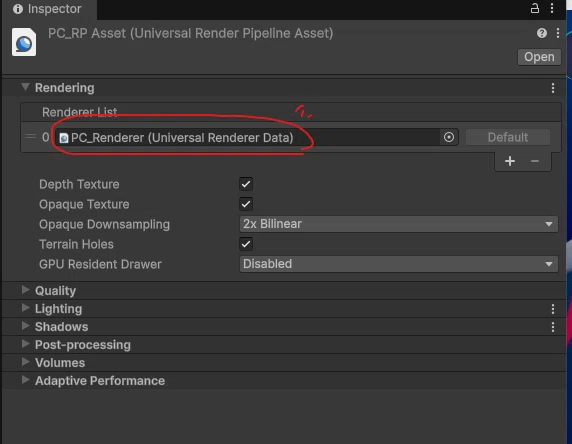Expand the Lighting section
Viewport: 572px width, 444px height.
tap(25, 308)
